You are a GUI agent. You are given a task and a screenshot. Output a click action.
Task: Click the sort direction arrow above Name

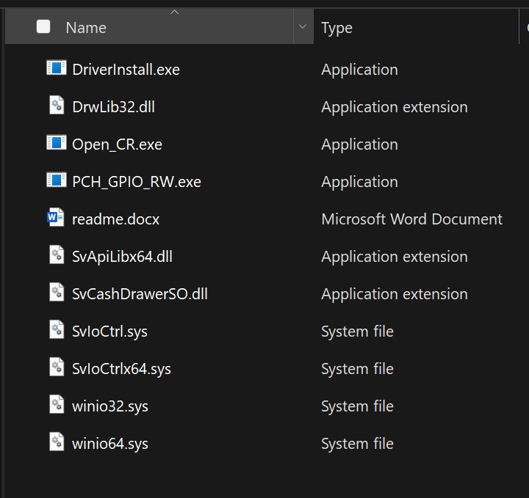[174, 12]
